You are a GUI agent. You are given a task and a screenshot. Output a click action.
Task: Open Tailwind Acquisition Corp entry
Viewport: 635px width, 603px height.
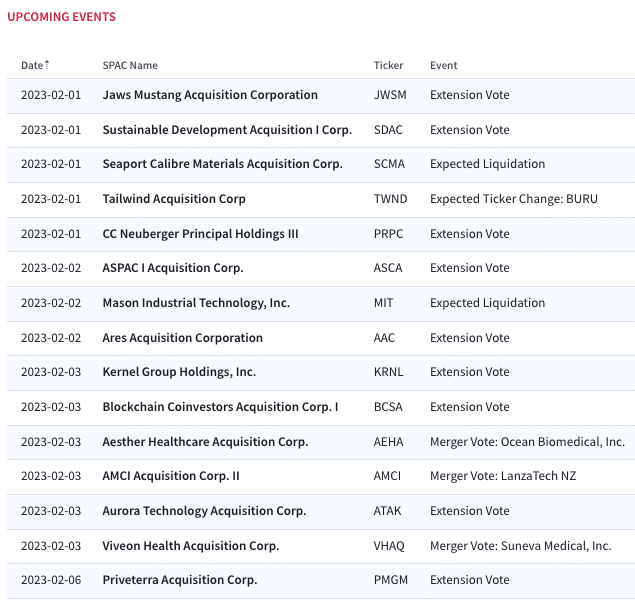click(x=174, y=199)
